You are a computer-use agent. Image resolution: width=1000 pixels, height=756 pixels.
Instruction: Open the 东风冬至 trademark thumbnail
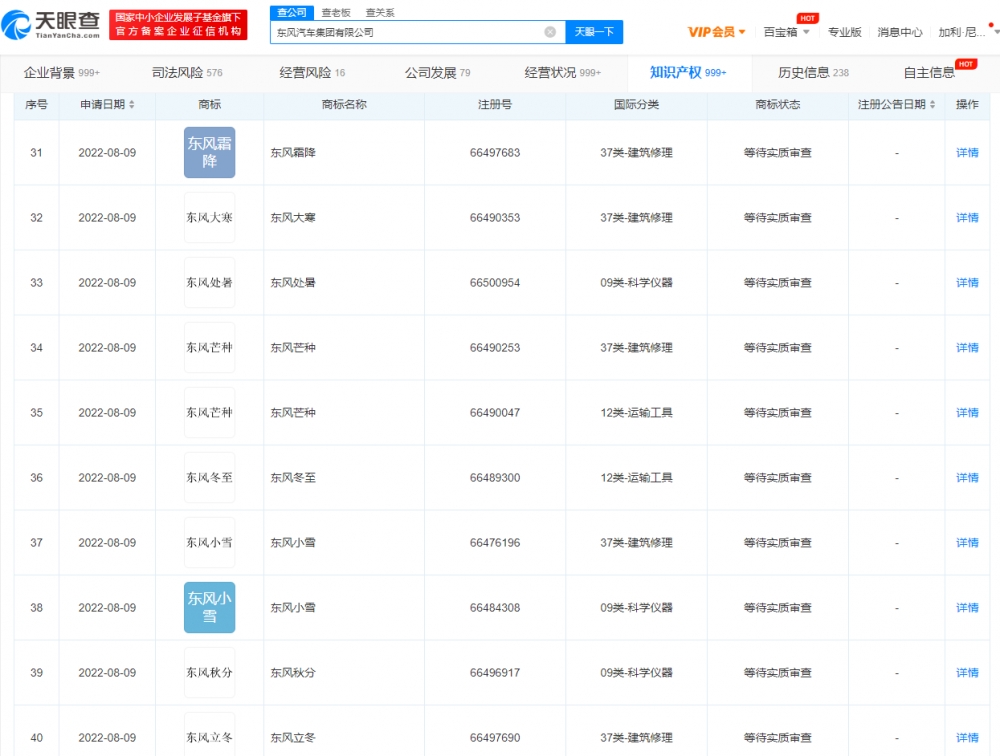tap(209, 478)
